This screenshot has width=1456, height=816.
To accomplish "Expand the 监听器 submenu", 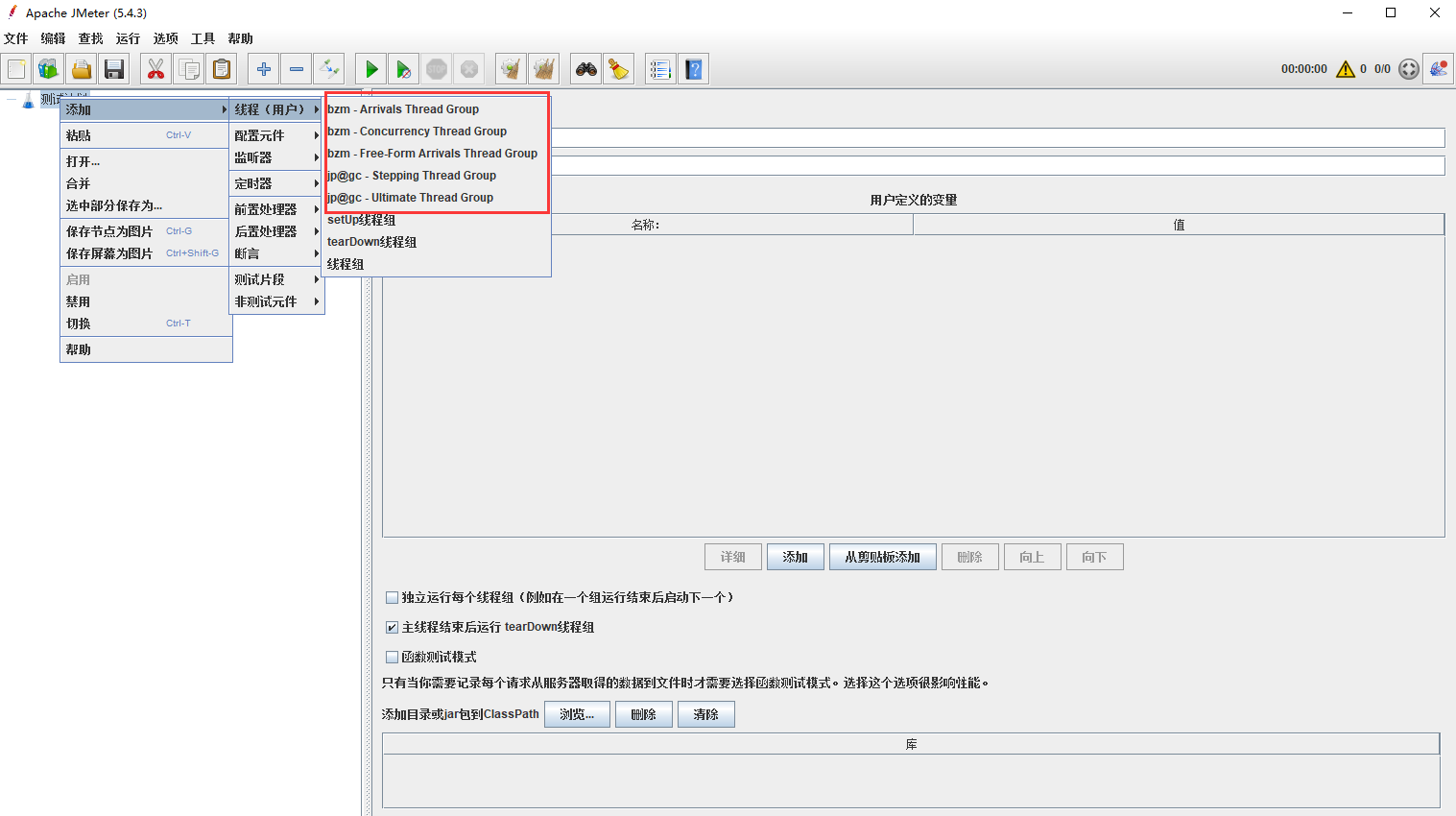I will point(275,157).
